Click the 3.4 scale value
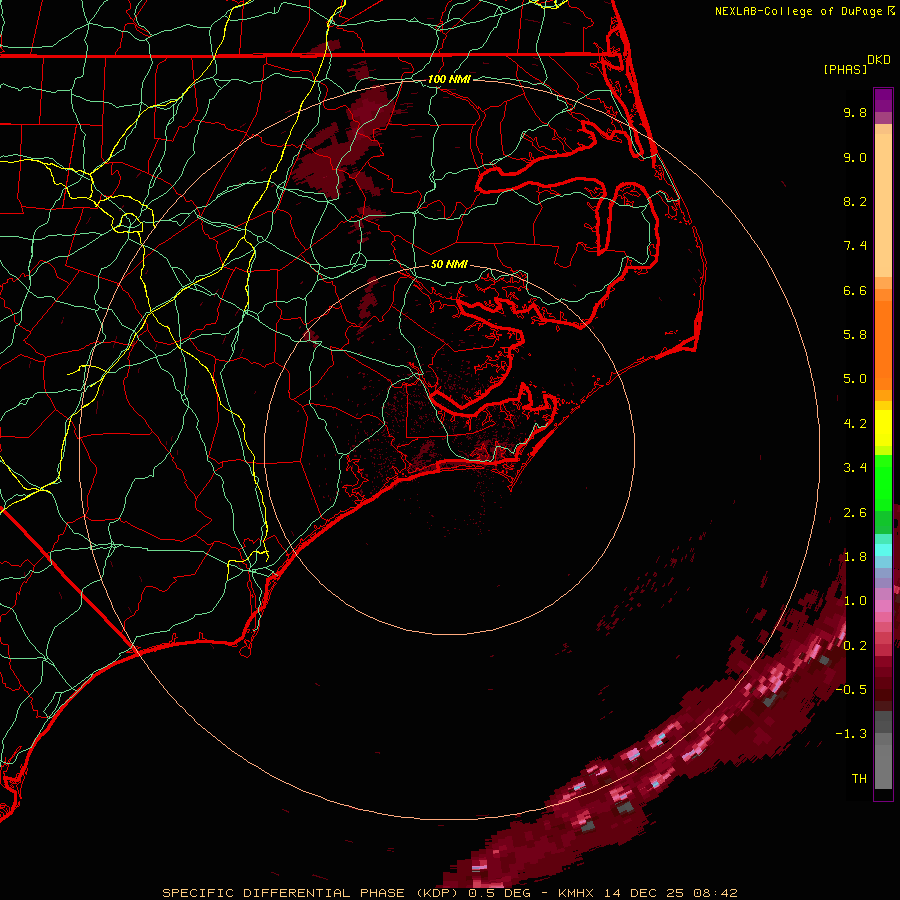900x900 pixels. (x=855, y=468)
